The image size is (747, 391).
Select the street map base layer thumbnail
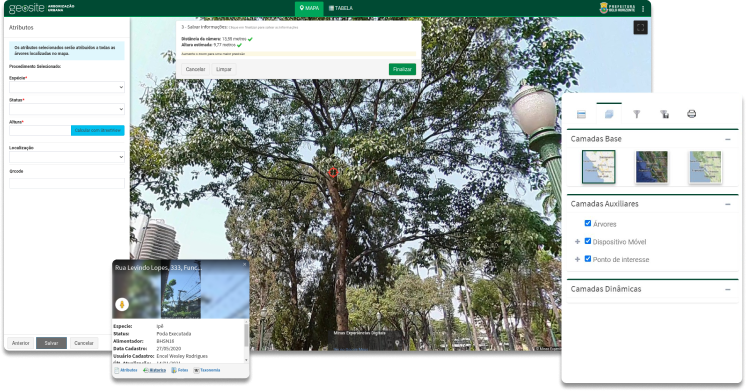[599, 167]
